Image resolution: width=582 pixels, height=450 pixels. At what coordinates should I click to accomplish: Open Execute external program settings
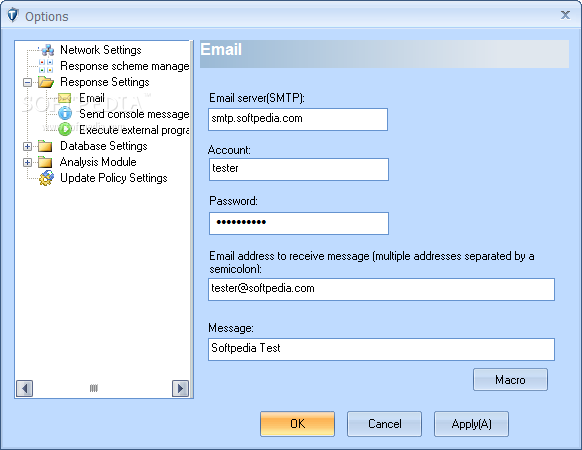pyautogui.click(x=134, y=130)
